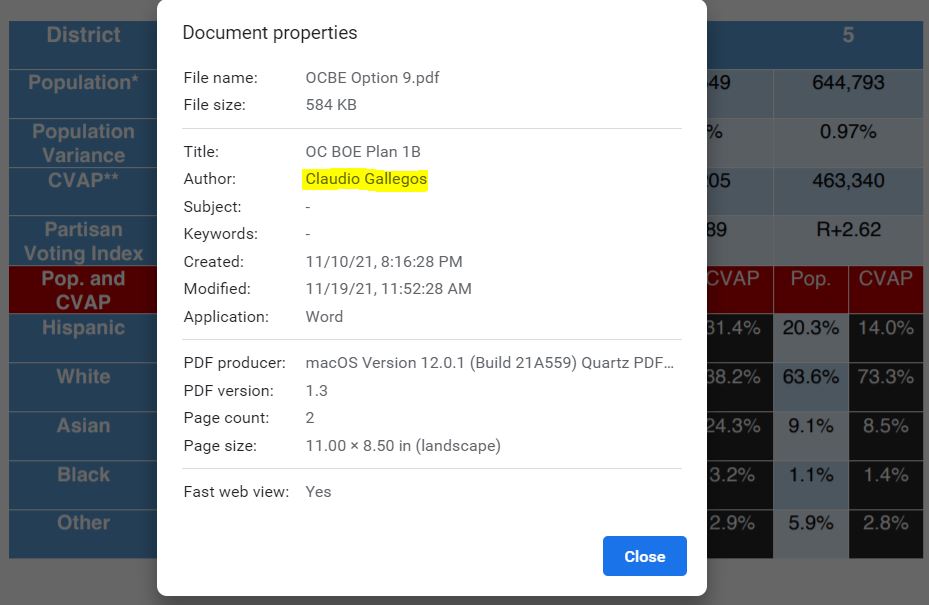Select the 'Keywords:' label
Screen dimensions: 929x605
[x=220, y=234]
